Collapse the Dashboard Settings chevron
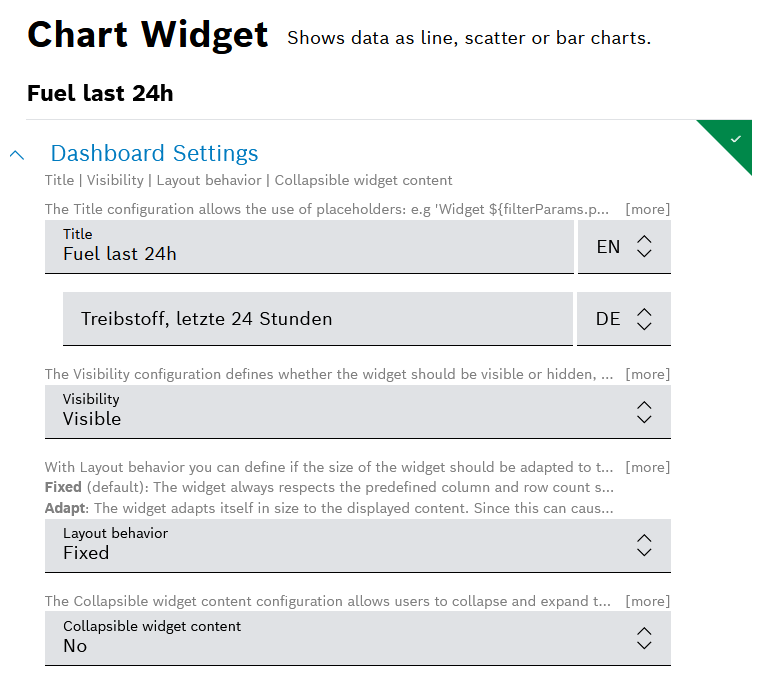 [17, 154]
